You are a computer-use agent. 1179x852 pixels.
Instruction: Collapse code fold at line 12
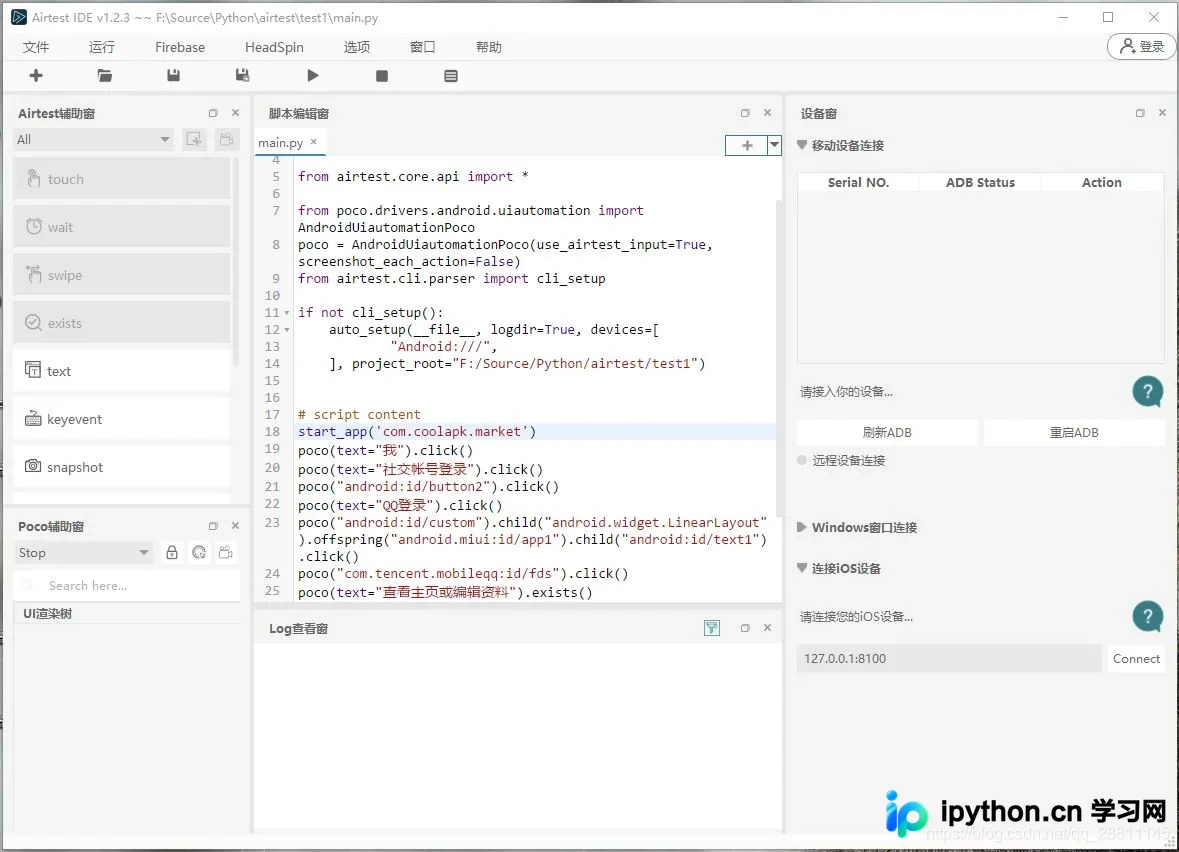pos(287,330)
